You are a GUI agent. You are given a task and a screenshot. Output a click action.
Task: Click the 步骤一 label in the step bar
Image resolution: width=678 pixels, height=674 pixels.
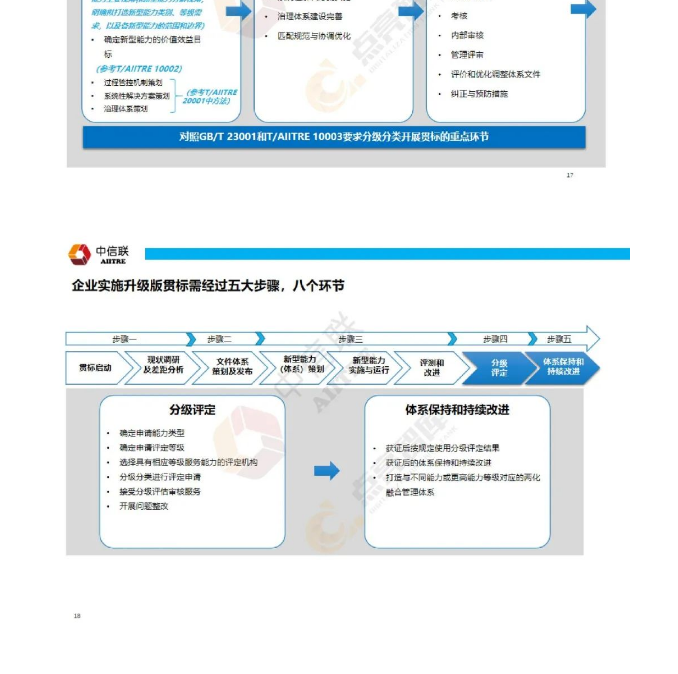125,339
